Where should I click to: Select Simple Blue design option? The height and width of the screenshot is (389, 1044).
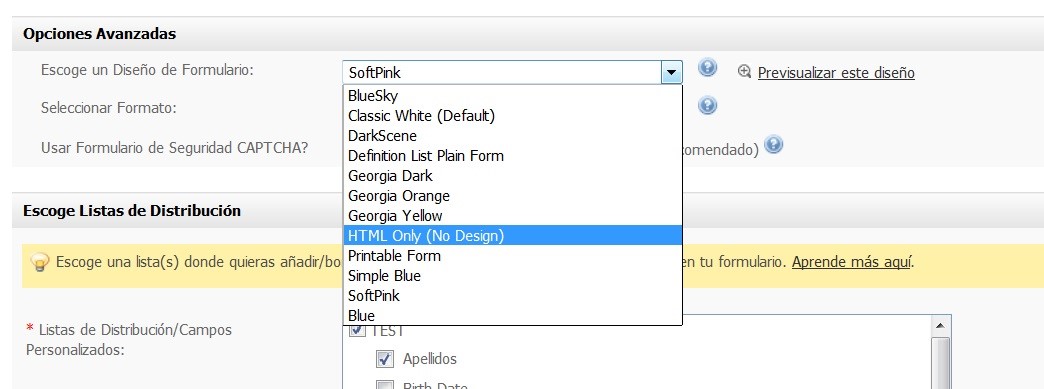pyautogui.click(x=513, y=275)
